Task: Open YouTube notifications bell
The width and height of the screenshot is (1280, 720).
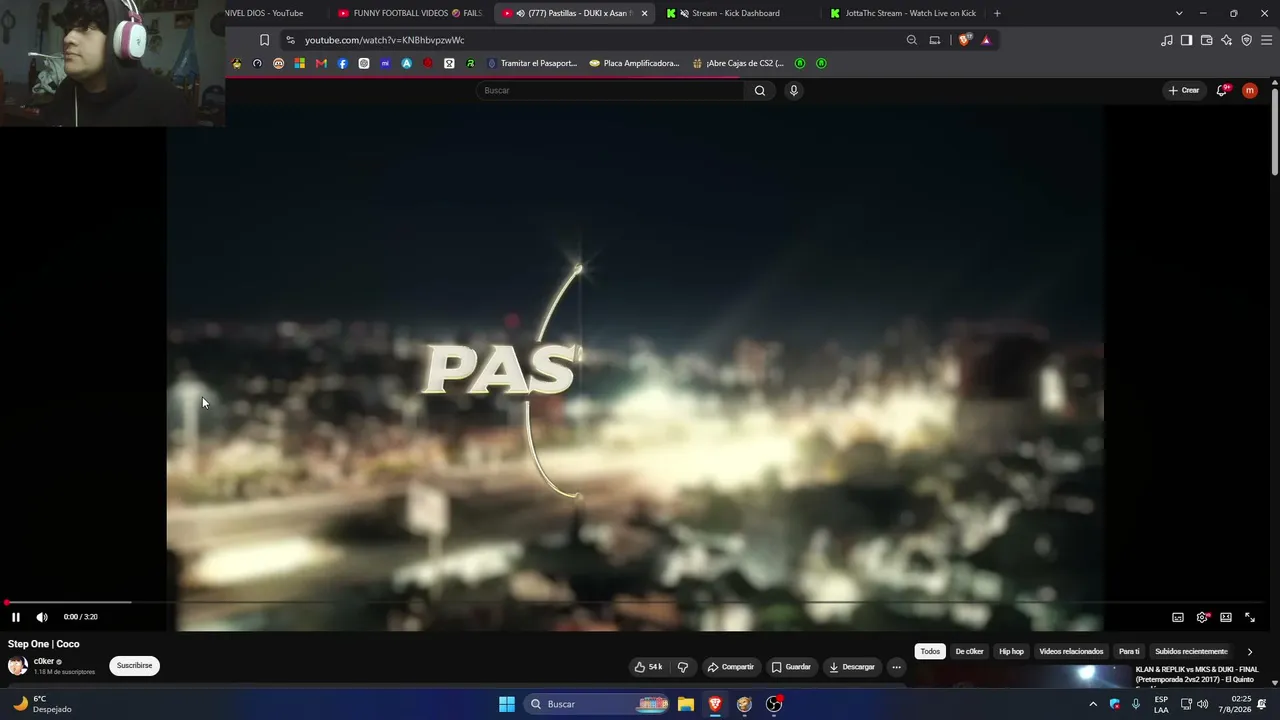Action: pyautogui.click(x=1222, y=90)
